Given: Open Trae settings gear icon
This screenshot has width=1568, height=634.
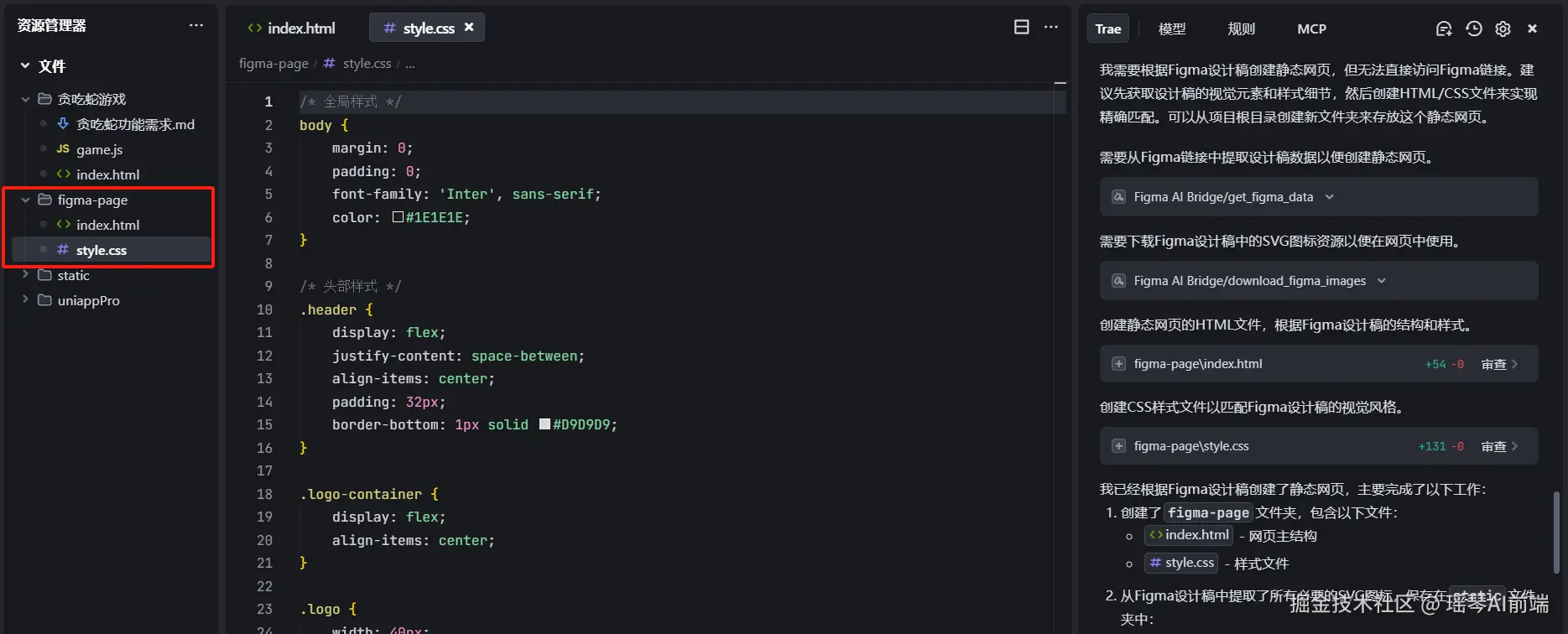Looking at the screenshot, I should point(1503,29).
